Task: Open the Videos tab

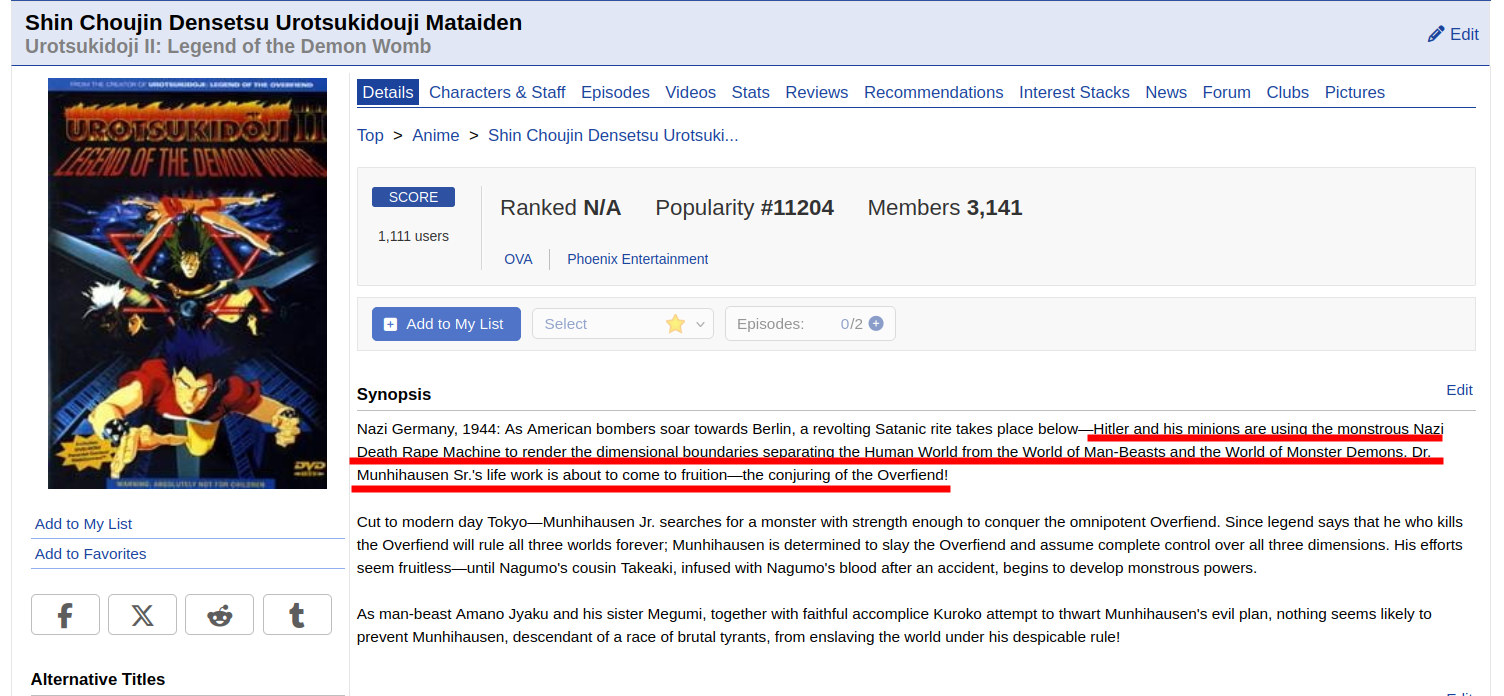Action: (x=691, y=92)
